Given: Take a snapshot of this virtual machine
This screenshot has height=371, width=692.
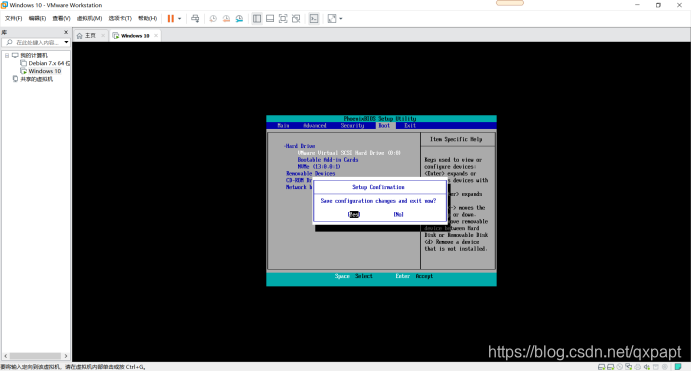Looking at the screenshot, I should pos(213,19).
